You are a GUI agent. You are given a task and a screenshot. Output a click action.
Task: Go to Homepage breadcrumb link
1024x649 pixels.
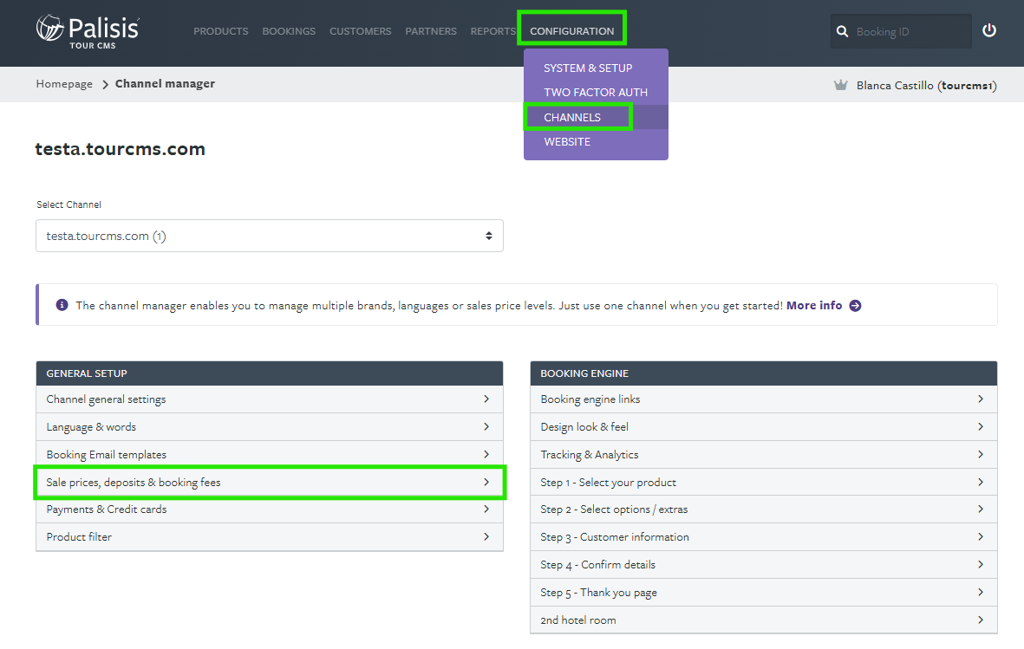click(x=64, y=84)
